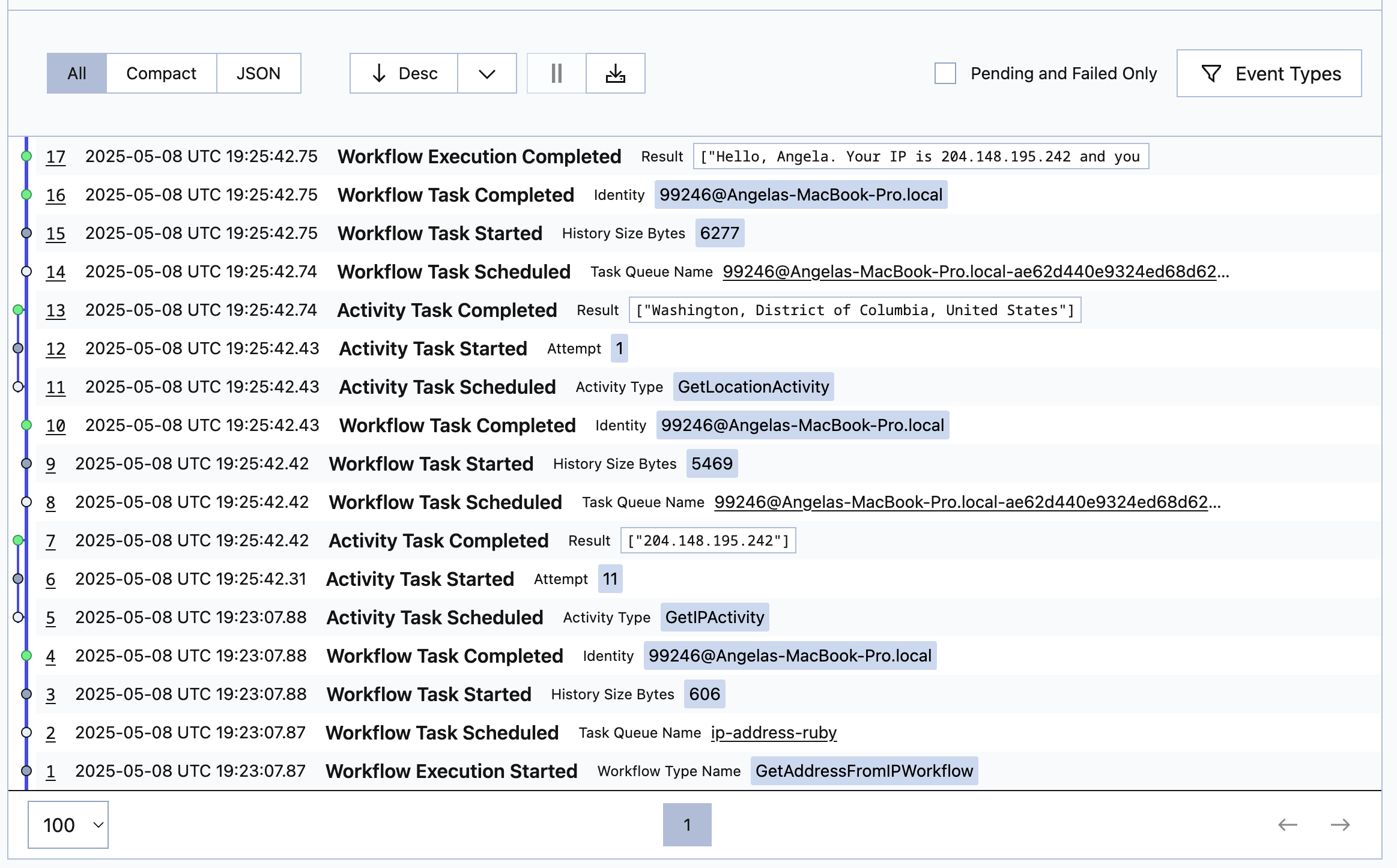Switch to the JSON view tab
This screenshot has height=868, width=1397.
pyautogui.click(x=258, y=73)
